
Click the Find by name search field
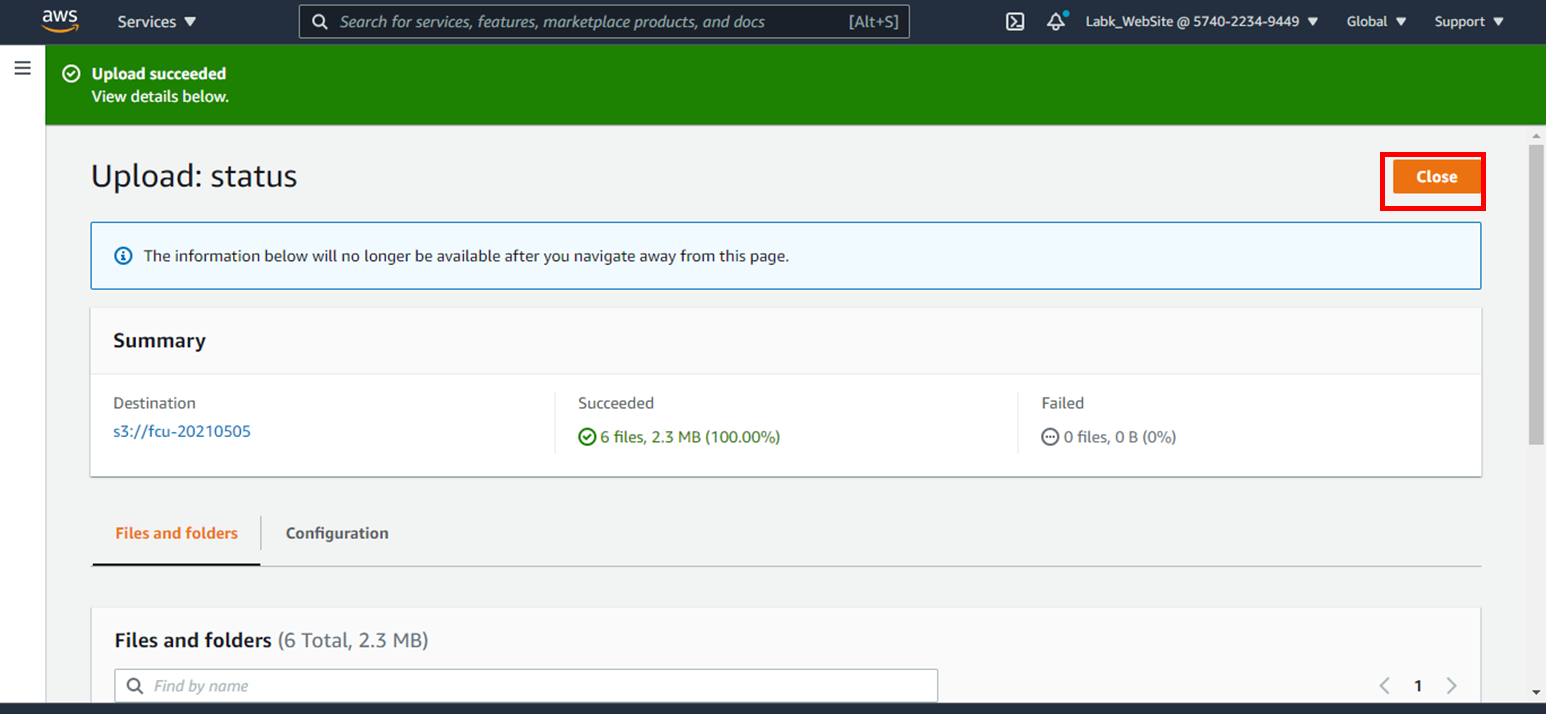point(526,686)
